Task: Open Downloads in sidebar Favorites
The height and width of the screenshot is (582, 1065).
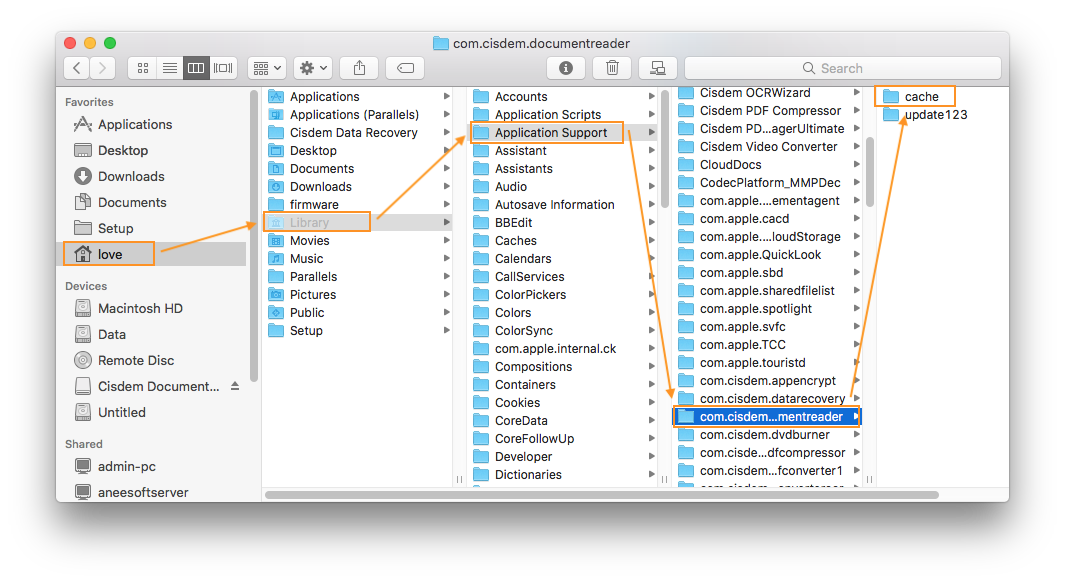Action: pyautogui.click(x=130, y=176)
